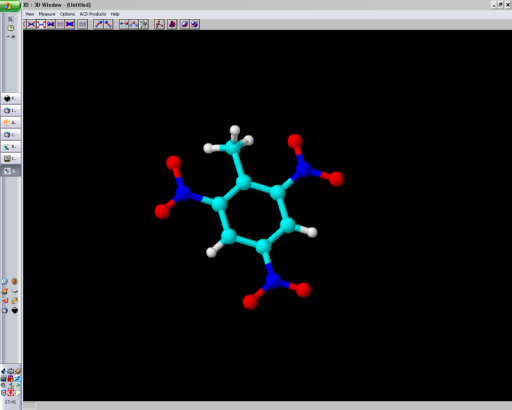Screen dimensions: 512x410
Task: Open the ACD Products menu
Action: tap(93, 14)
